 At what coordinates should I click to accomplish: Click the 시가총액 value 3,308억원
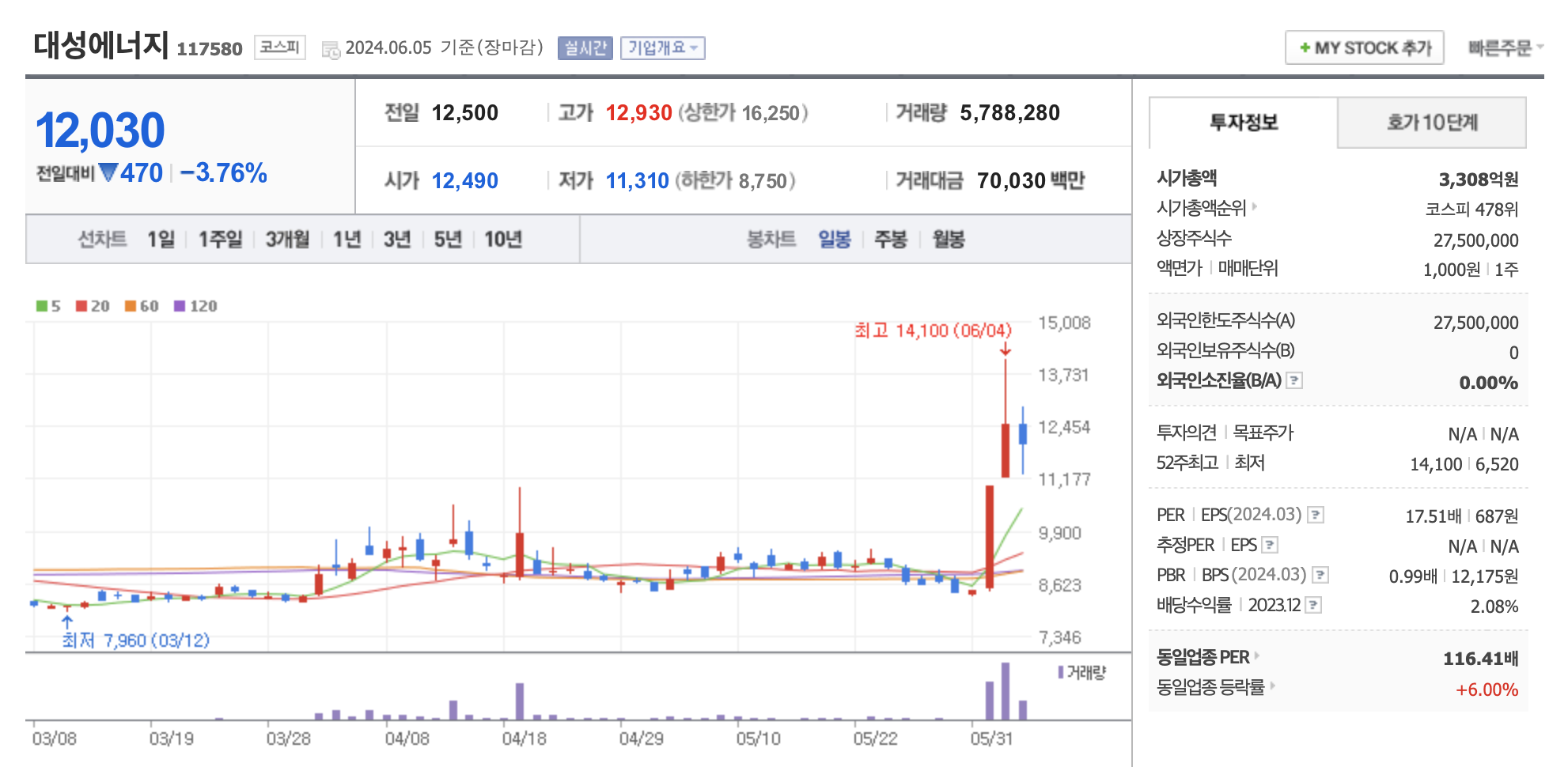(1479, 179)
